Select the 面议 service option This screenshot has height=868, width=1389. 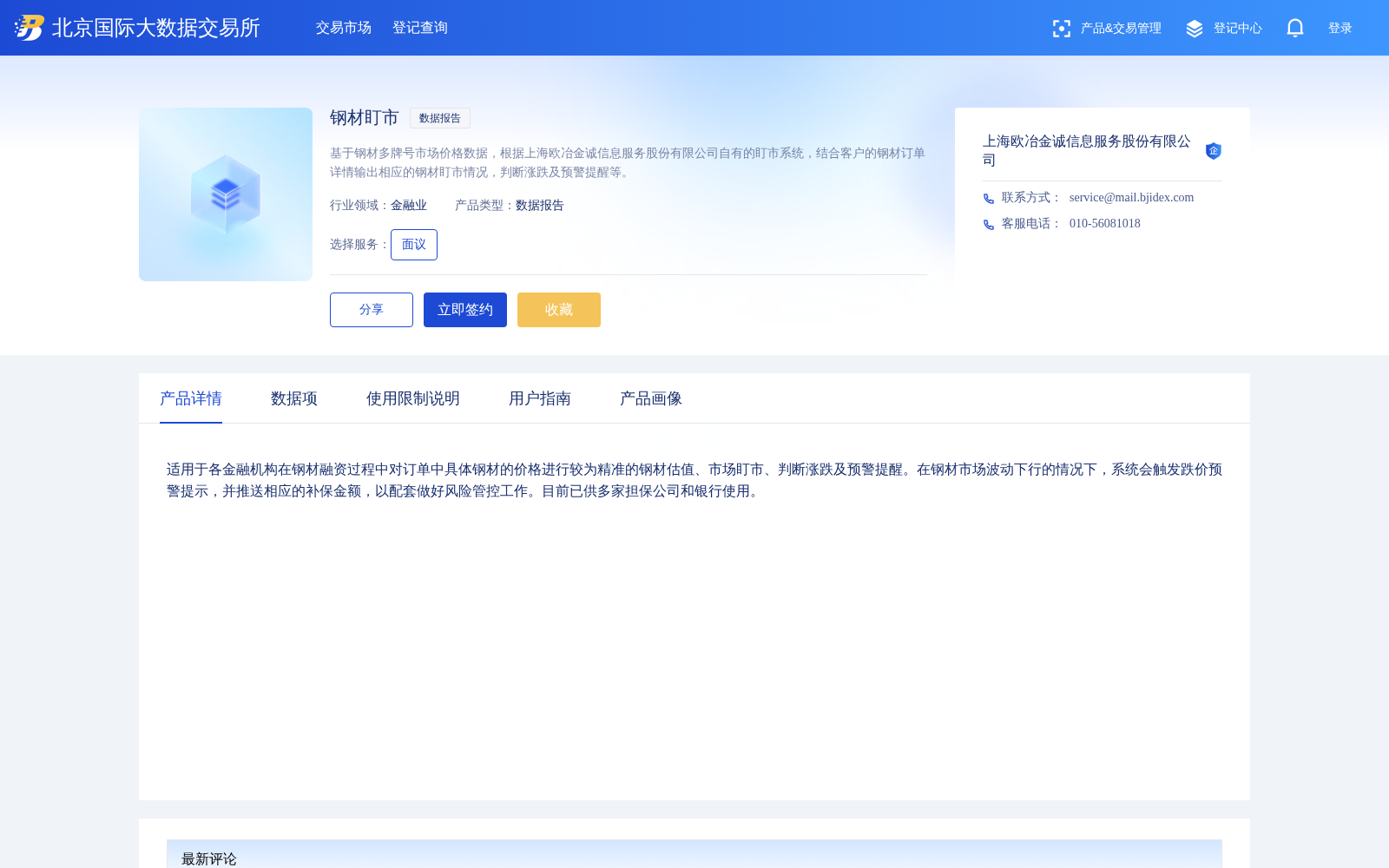click(x=414, y=245)
